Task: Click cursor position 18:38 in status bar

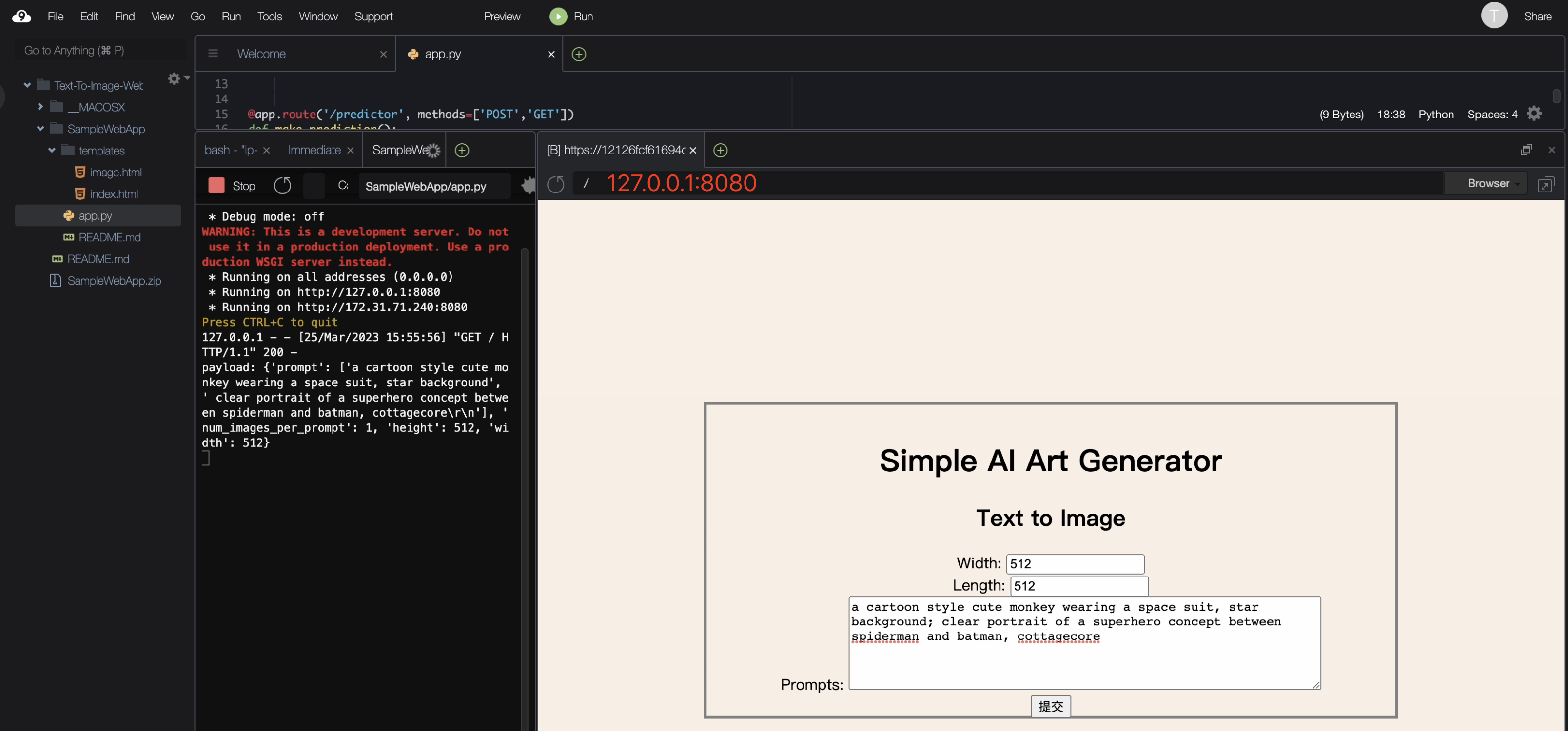Action: [x=1391, y=115]
